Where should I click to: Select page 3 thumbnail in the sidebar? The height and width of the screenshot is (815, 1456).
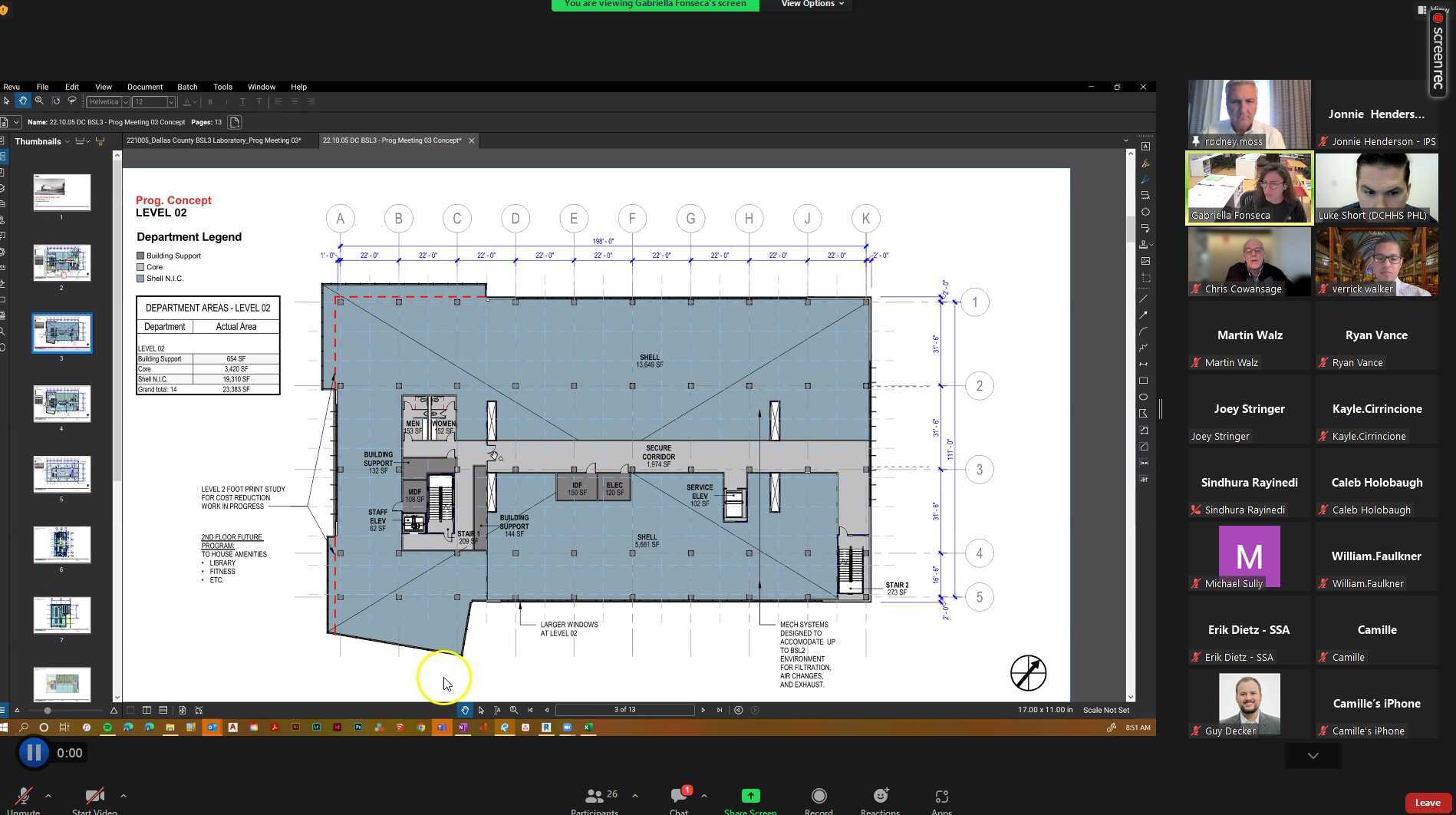click(x=61, y=332)
